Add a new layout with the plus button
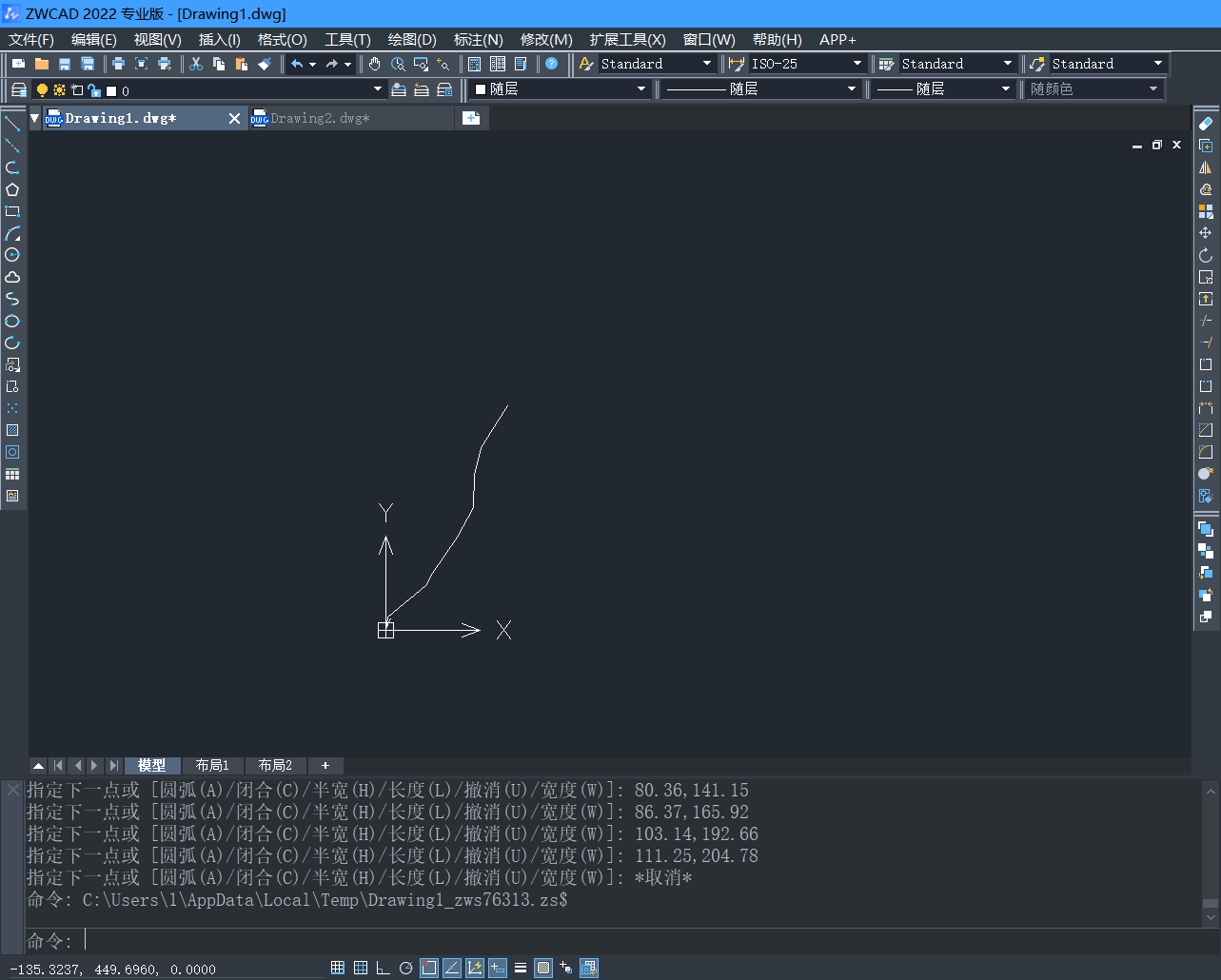This screenshot has width=1221, height=980. pyautogui.click(x=325, y=765)
